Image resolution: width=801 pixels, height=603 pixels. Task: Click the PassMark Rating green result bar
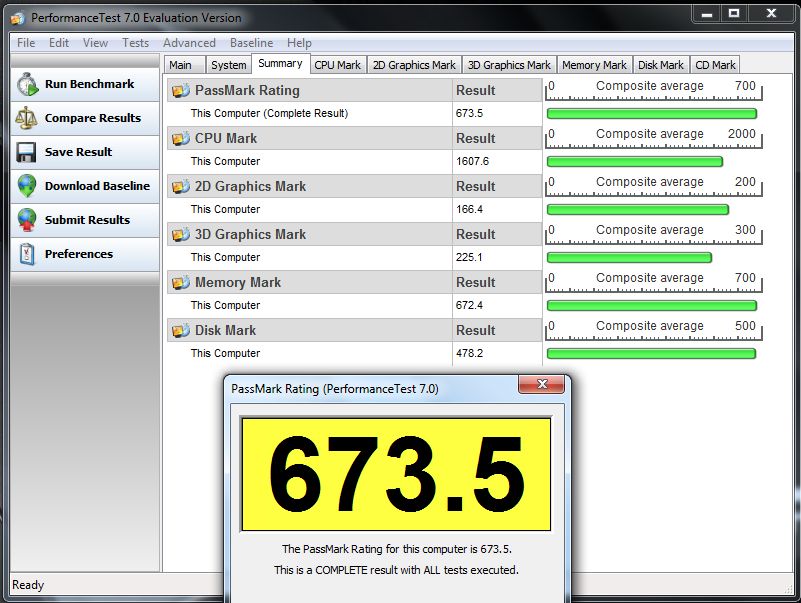651,113
